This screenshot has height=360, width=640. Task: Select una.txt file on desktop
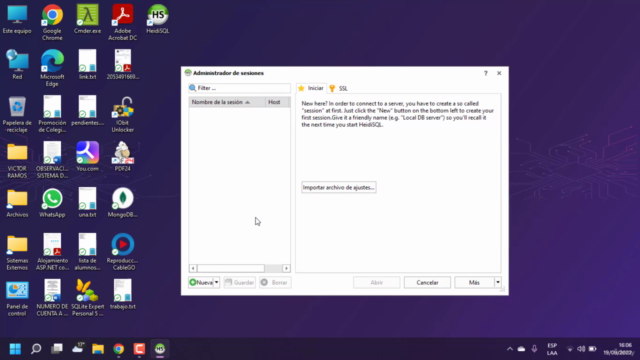coord(87,203)
